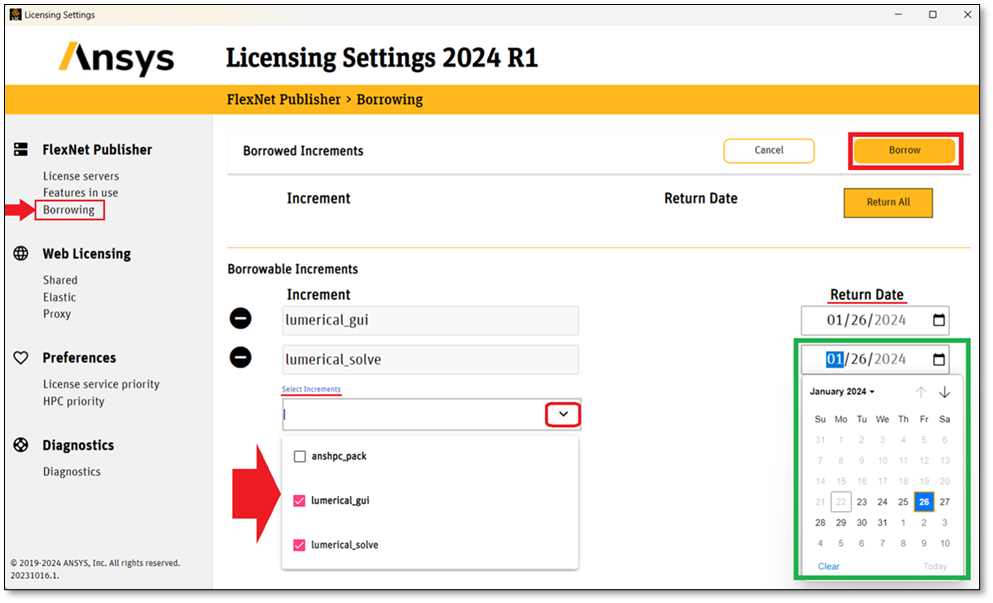Go to previous month with up arrow
Screen dimensions: 993x603
(x=921, y=392)
